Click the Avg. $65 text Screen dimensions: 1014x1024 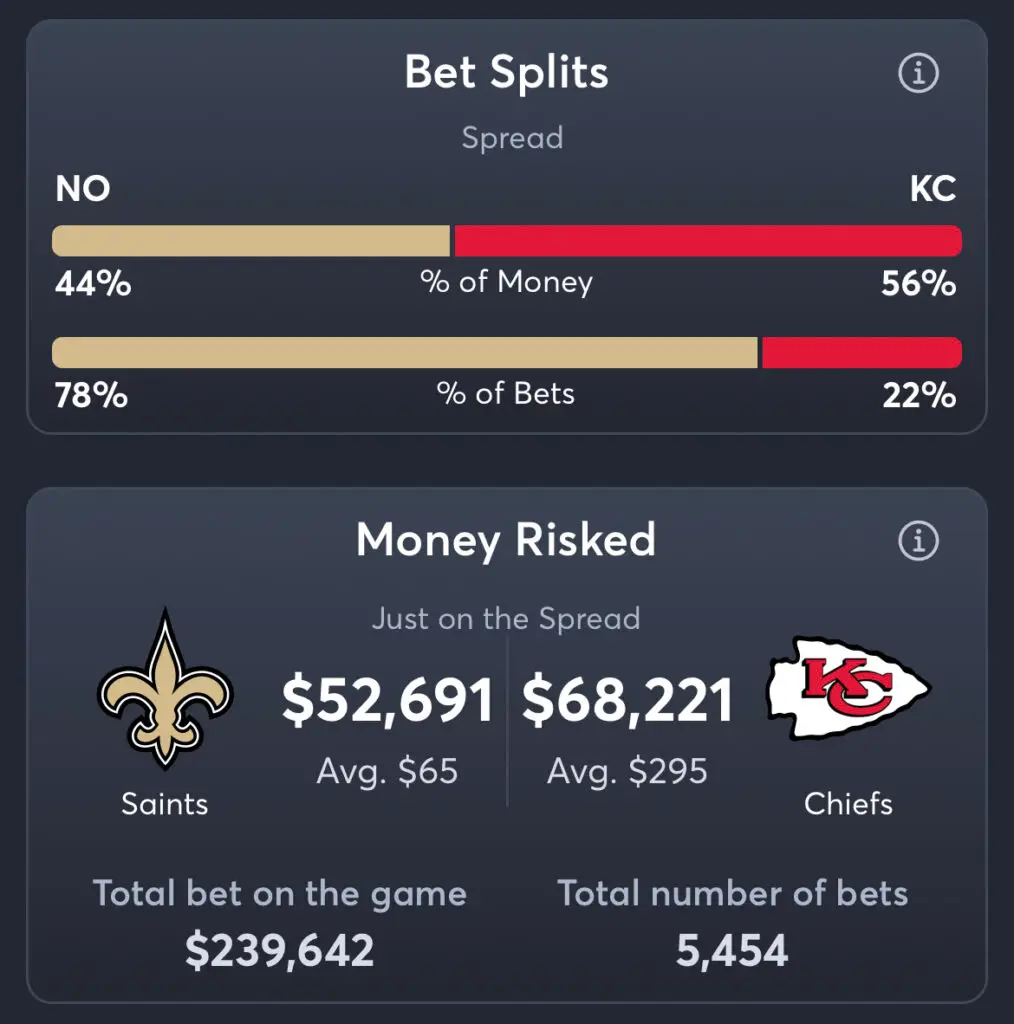387,771
